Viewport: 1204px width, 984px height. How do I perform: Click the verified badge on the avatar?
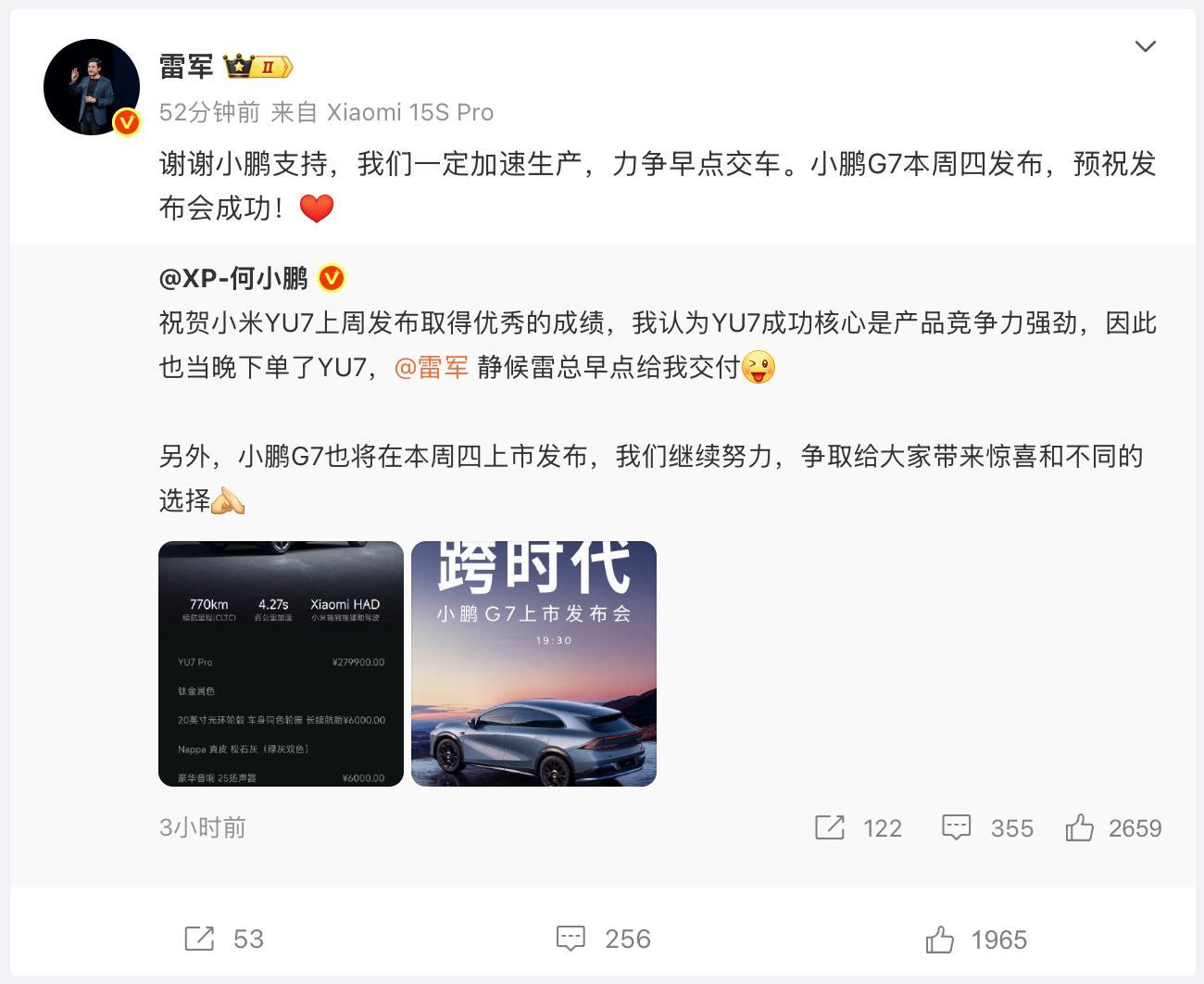tap(126, 122)
